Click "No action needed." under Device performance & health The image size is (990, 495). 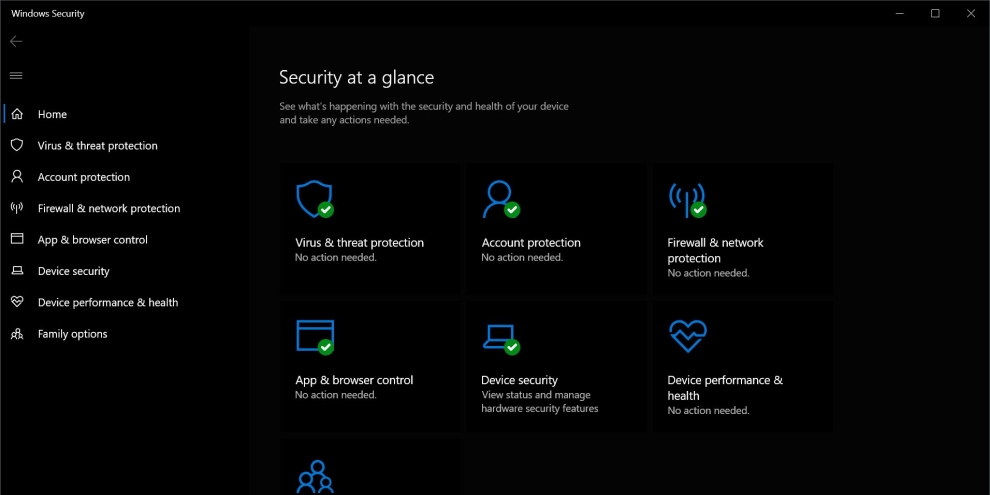coord(708,410)
